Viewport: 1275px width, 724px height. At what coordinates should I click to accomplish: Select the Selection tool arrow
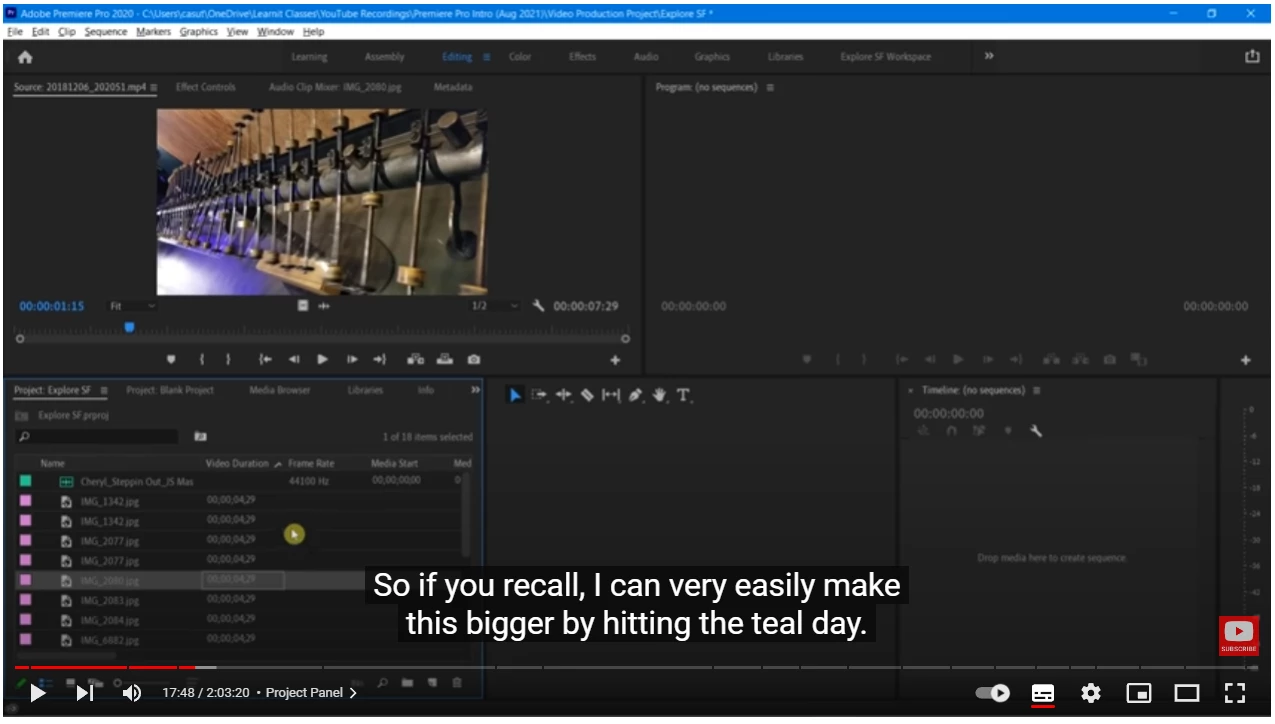(515, 395)
